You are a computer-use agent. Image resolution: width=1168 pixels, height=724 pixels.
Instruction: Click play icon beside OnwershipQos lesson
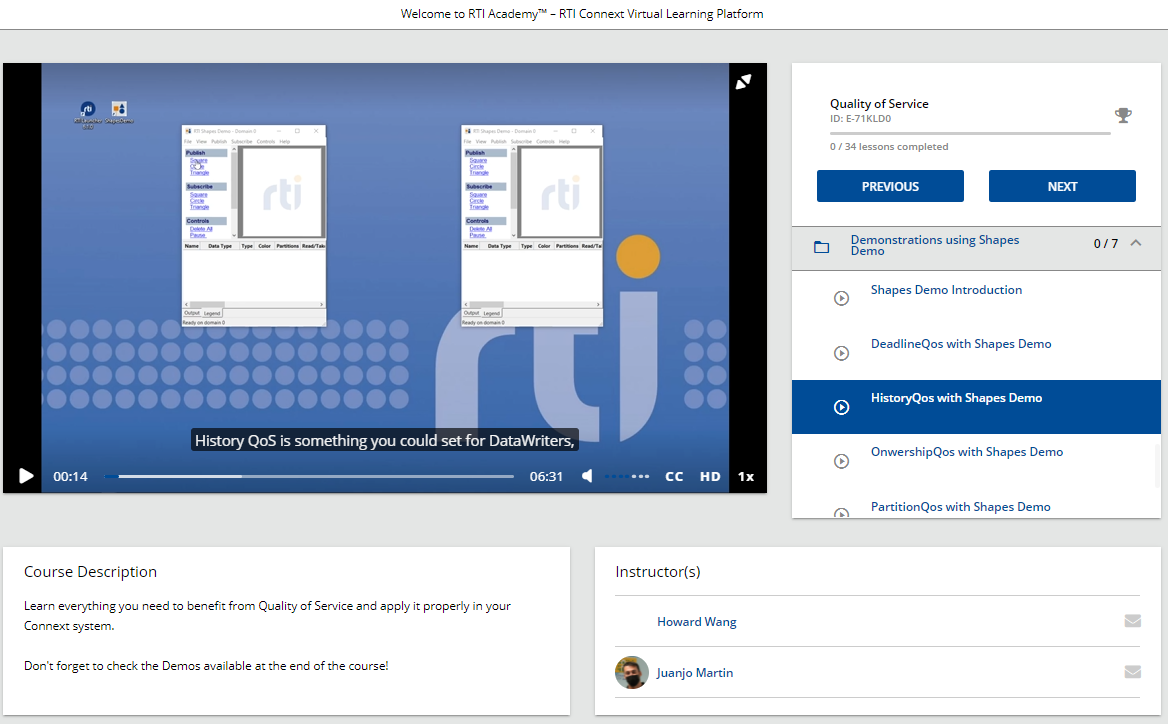click(x=842, y=461)
